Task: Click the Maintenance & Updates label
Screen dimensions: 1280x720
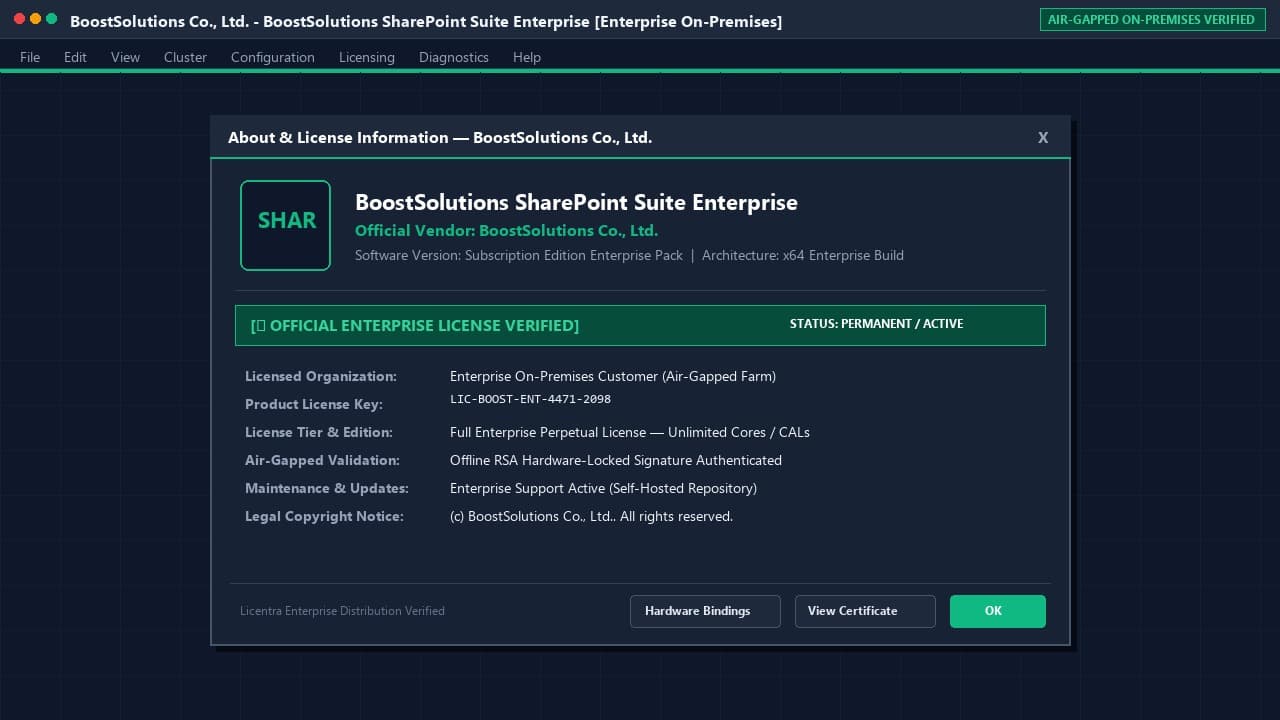Action: tap(327, 488)
